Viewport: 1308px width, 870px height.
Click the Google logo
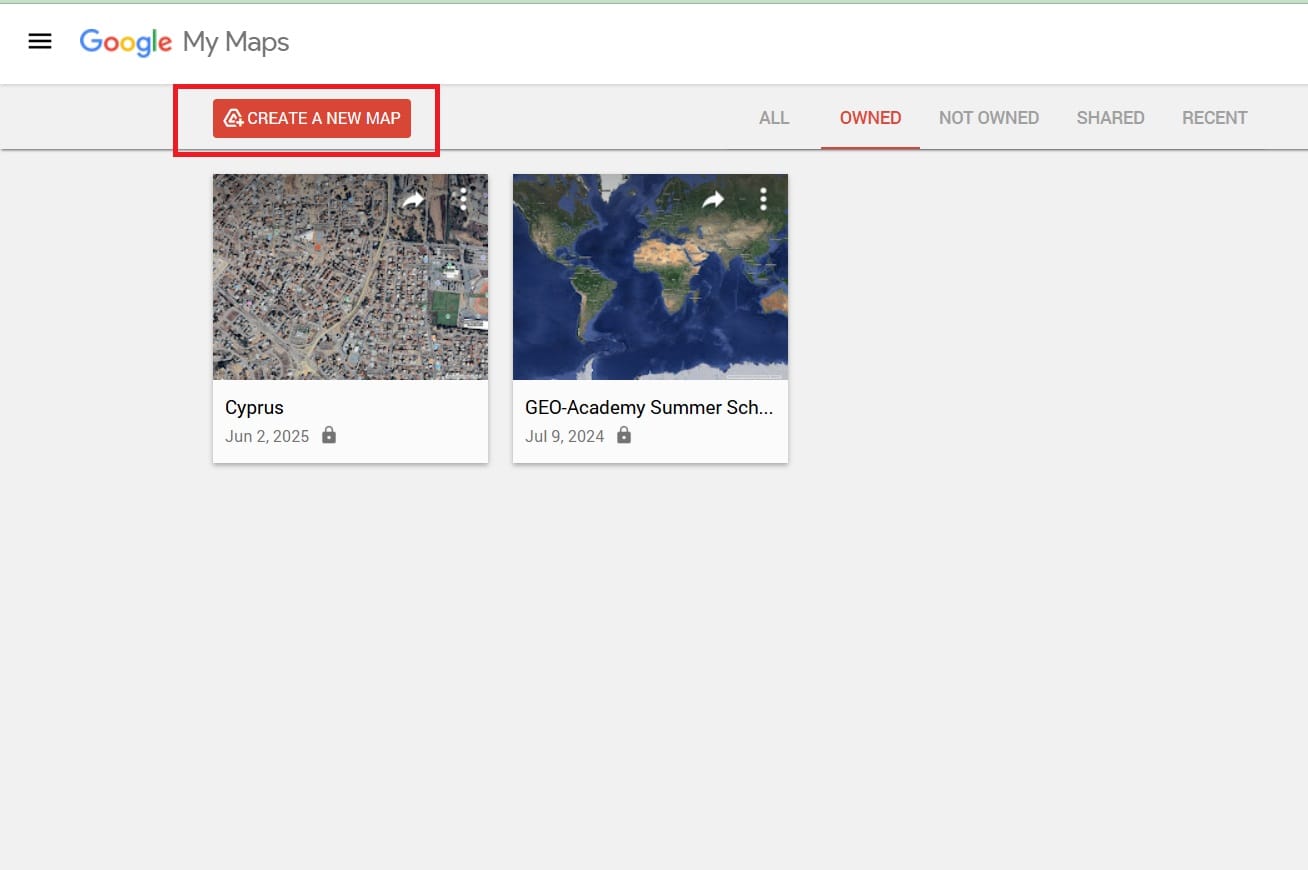point(126,42)
